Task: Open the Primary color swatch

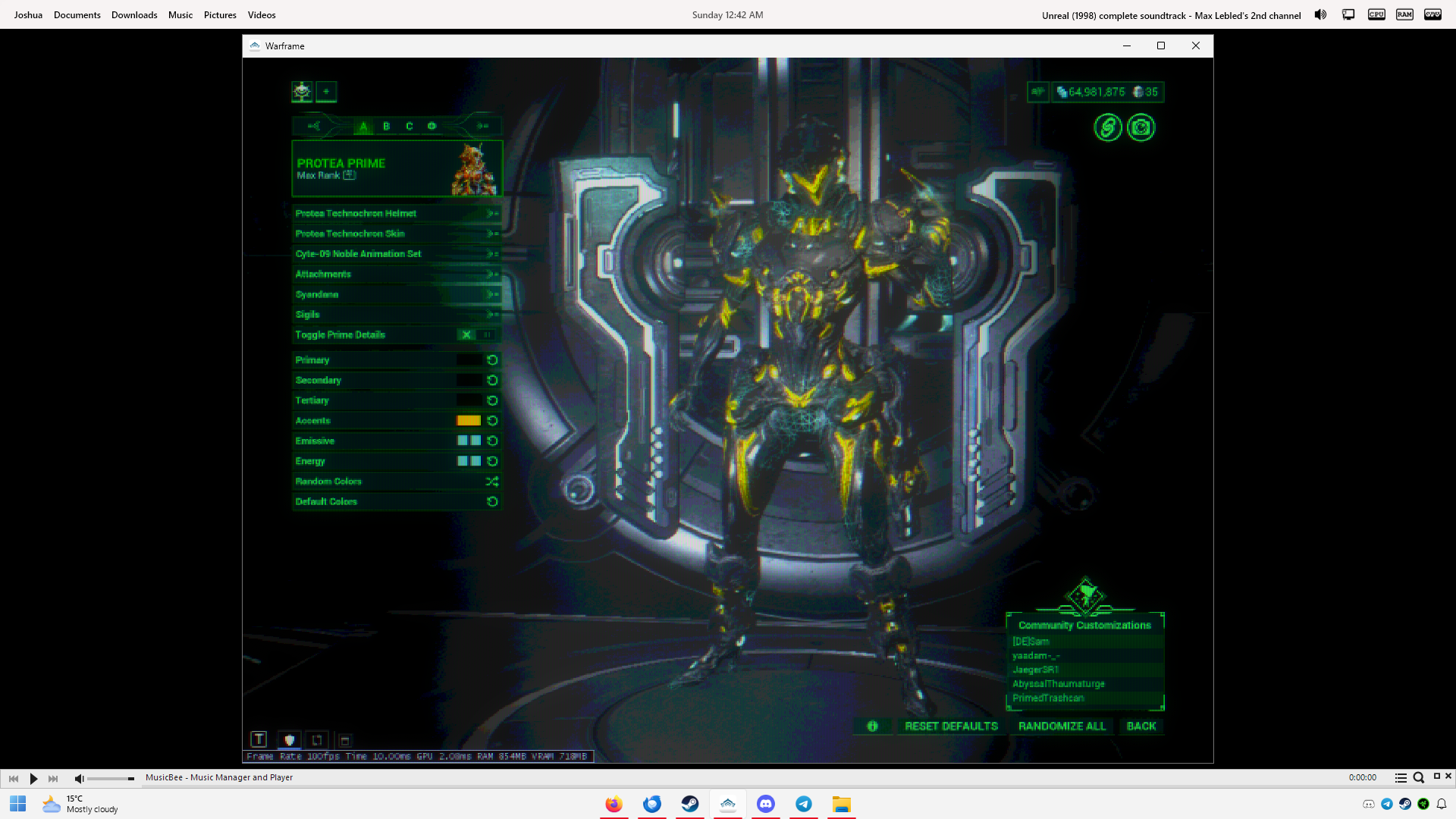Action: pyautogui.click(x=469, y=360)
